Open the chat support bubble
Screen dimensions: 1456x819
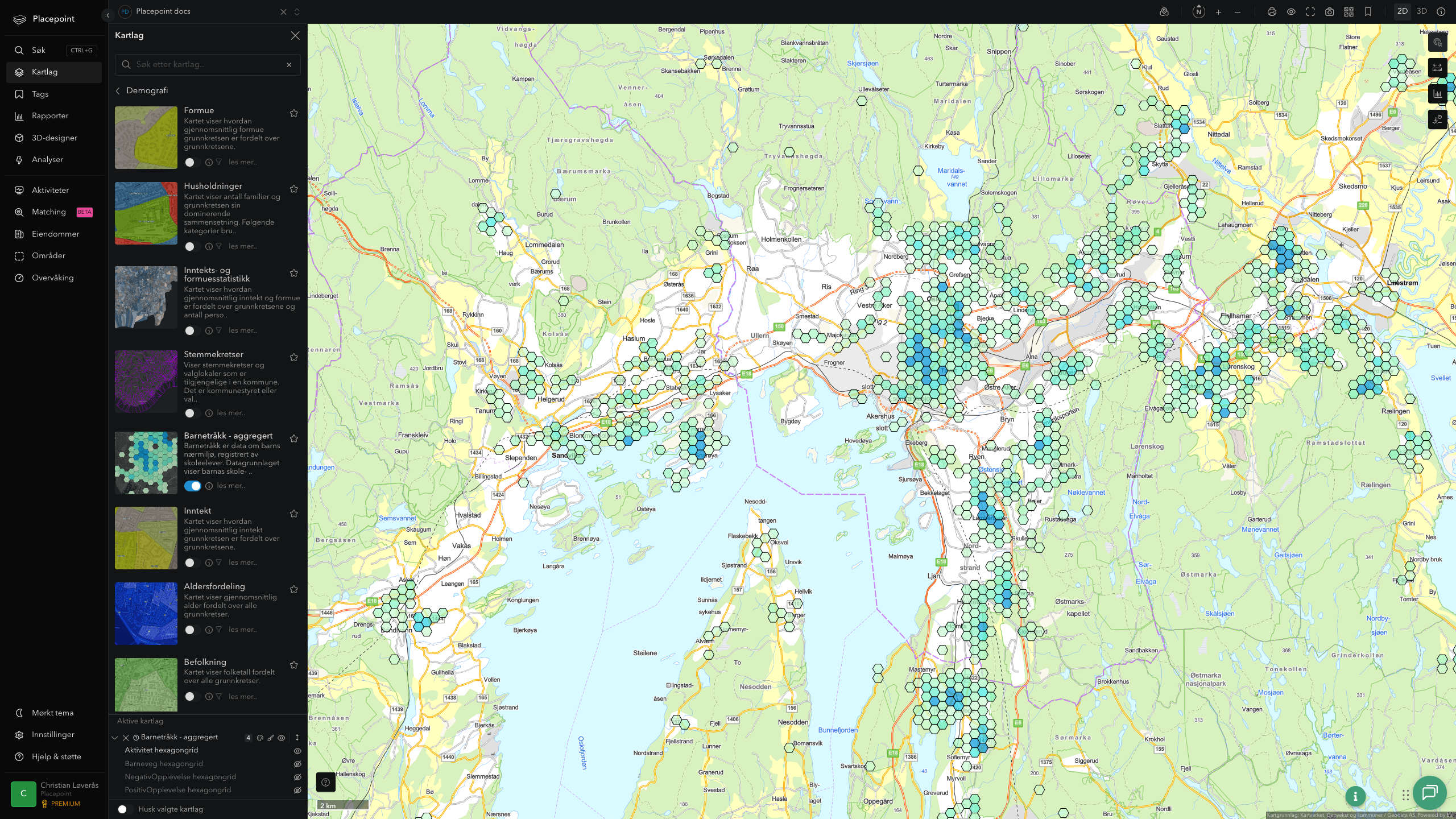tap(1429, 792)
